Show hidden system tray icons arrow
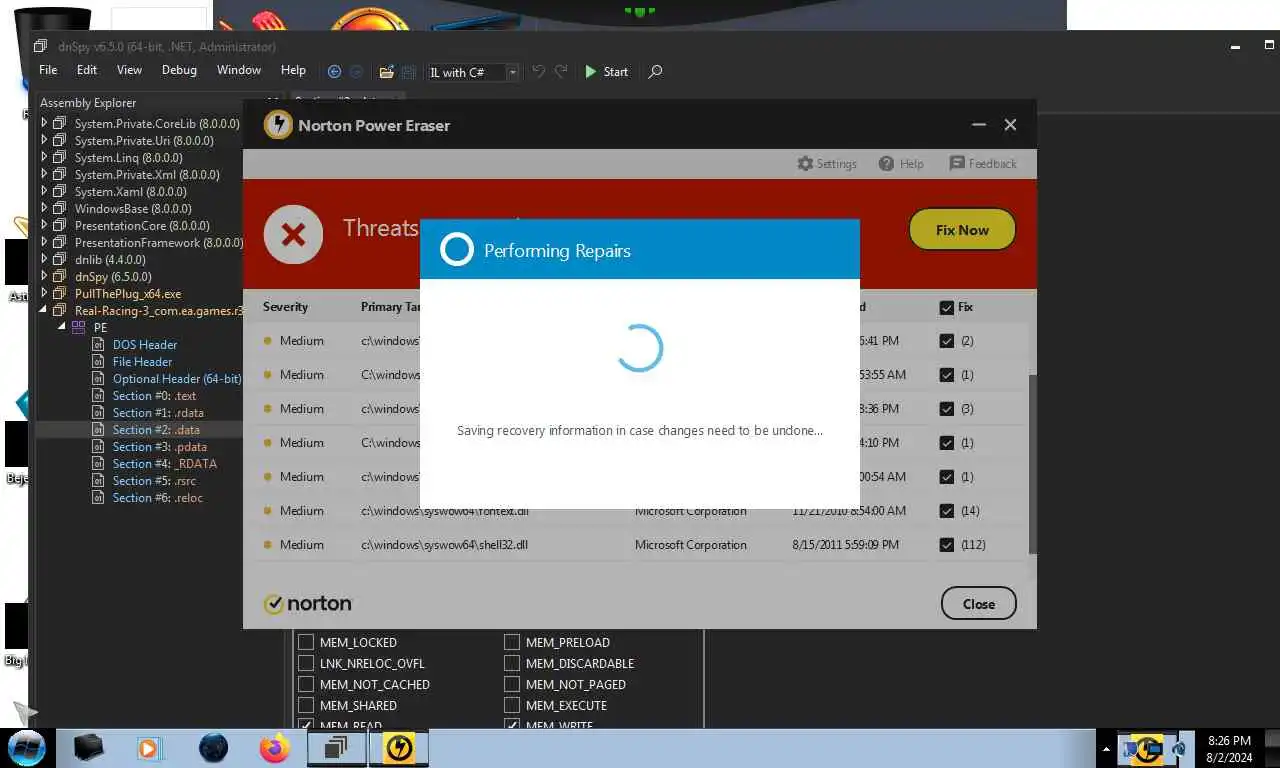Image resolution: width=1280 pixels, height=768 pixels. click(1106, 748)
